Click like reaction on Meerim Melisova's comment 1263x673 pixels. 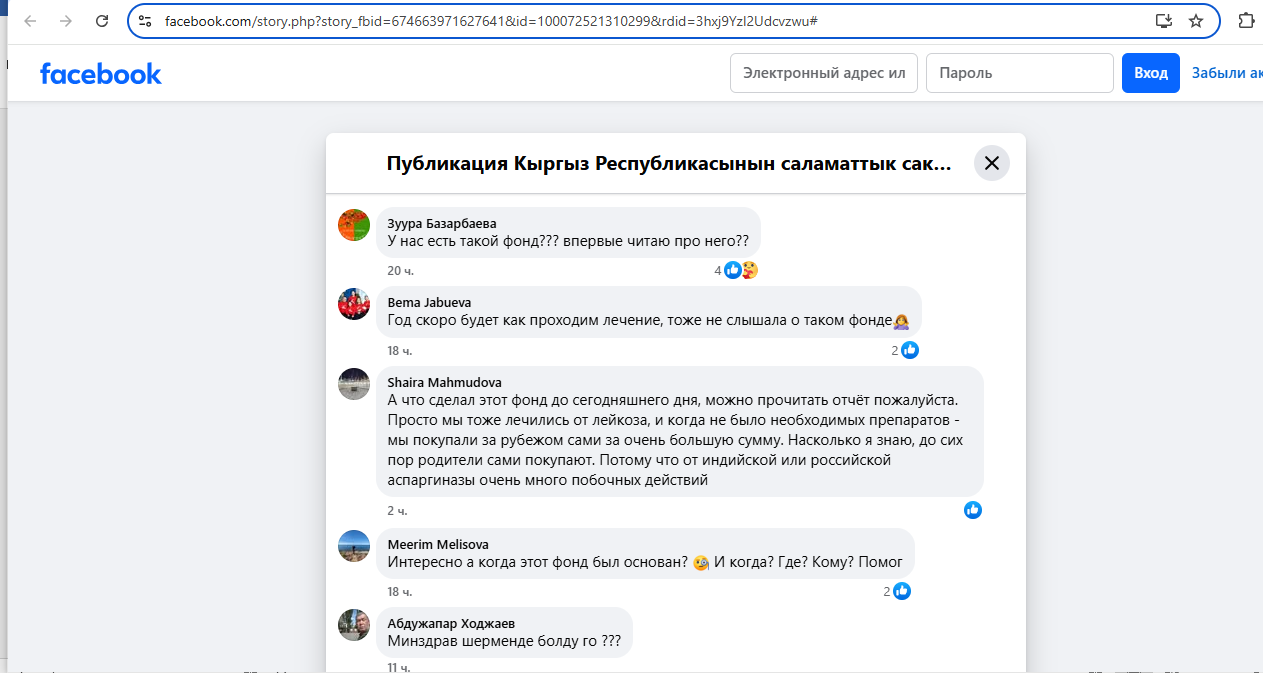902,591
